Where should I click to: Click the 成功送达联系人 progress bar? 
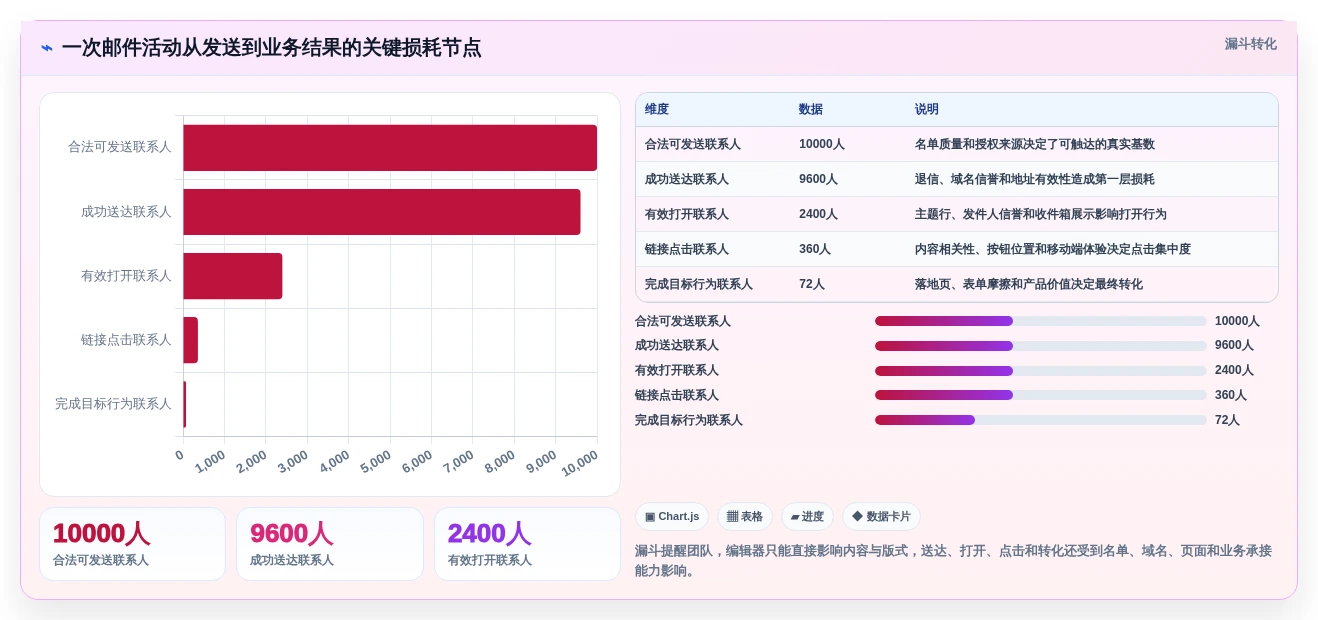click(1040, 346)
